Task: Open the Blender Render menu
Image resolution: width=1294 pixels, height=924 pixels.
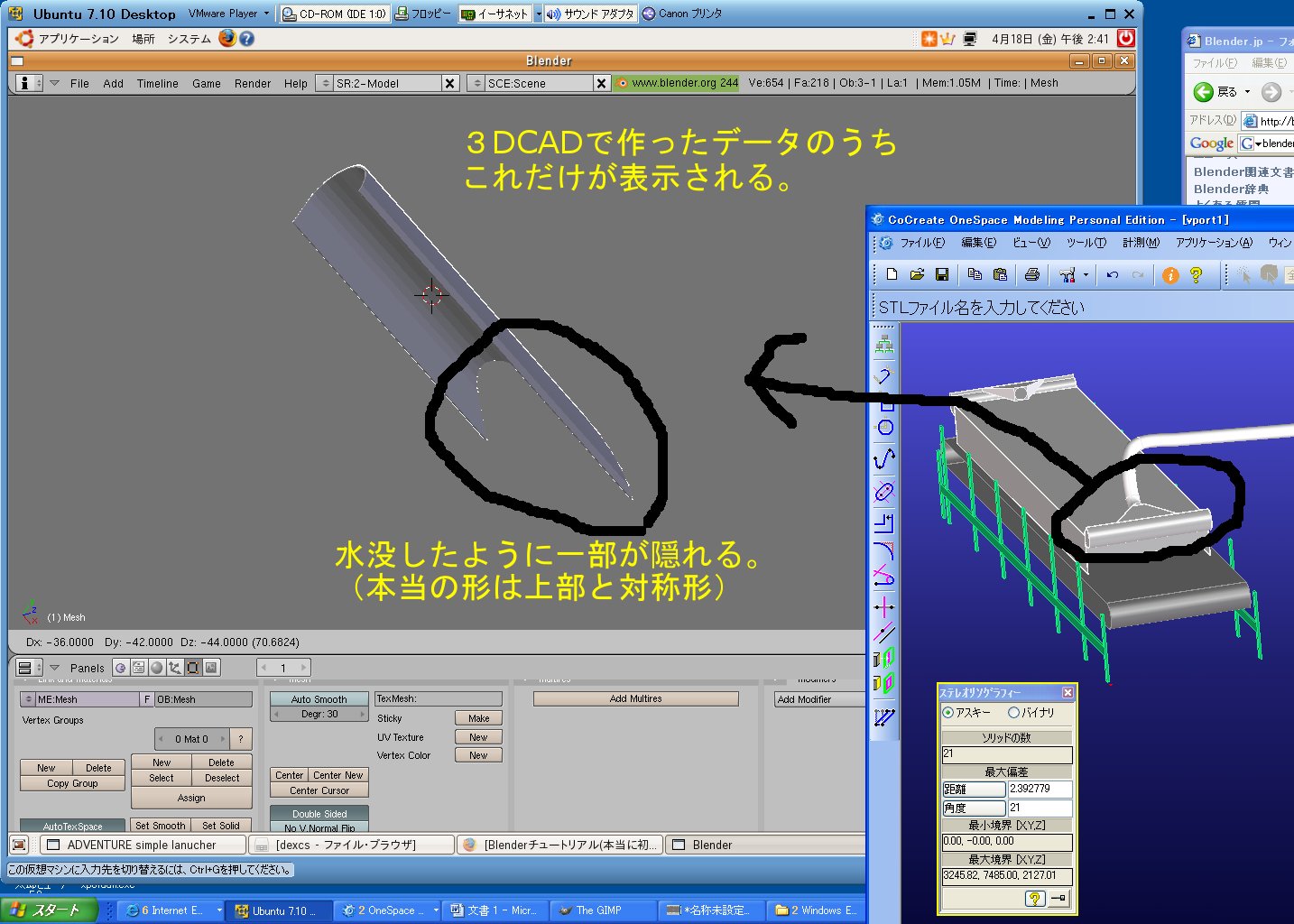Action: (253, 83)
